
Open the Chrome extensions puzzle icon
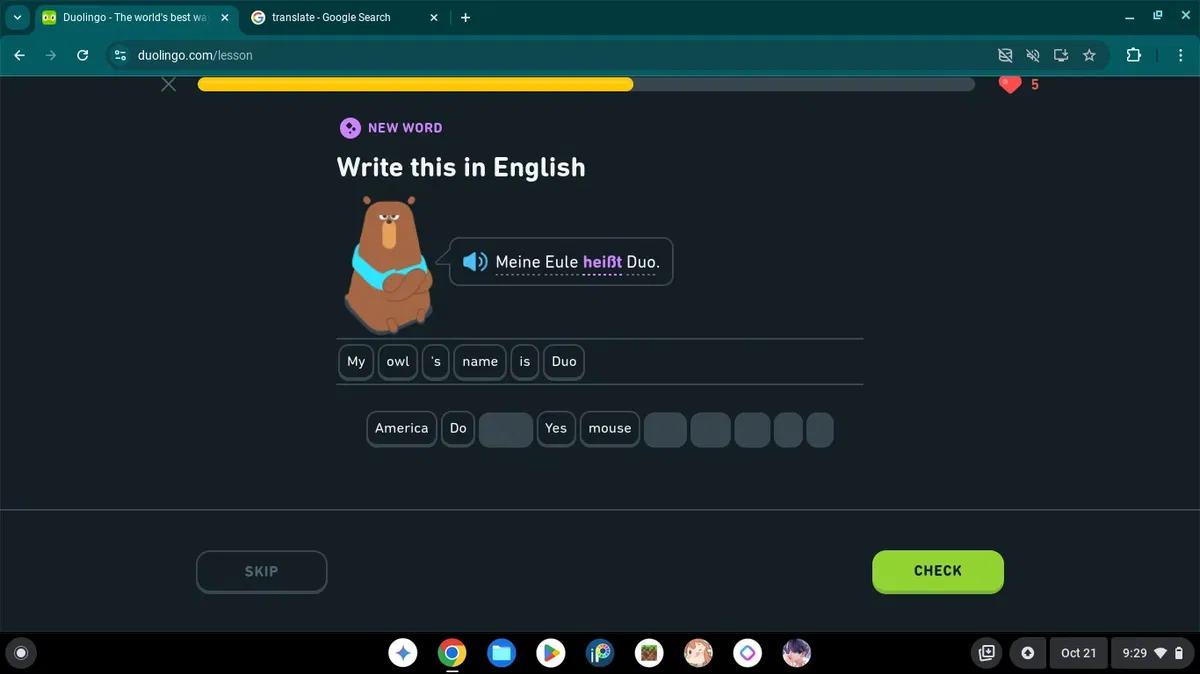1133,55
